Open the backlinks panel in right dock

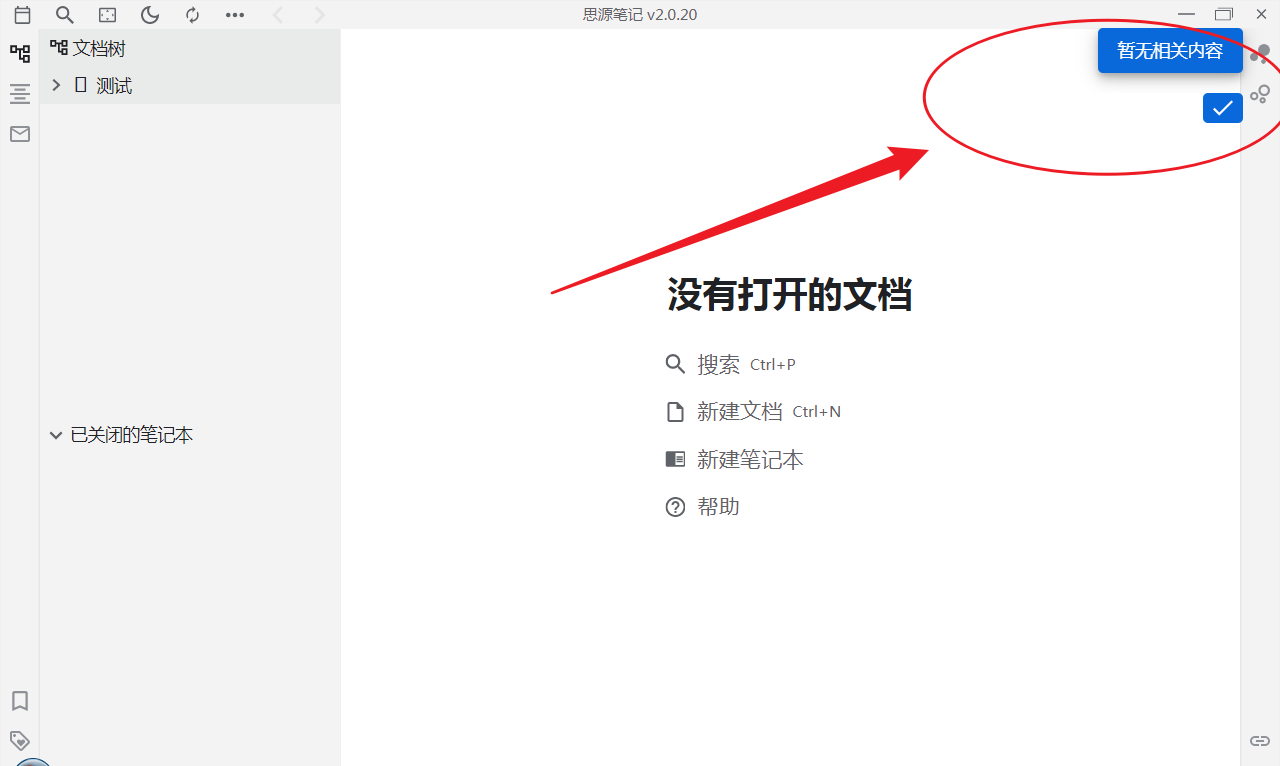coord(1260,741)
